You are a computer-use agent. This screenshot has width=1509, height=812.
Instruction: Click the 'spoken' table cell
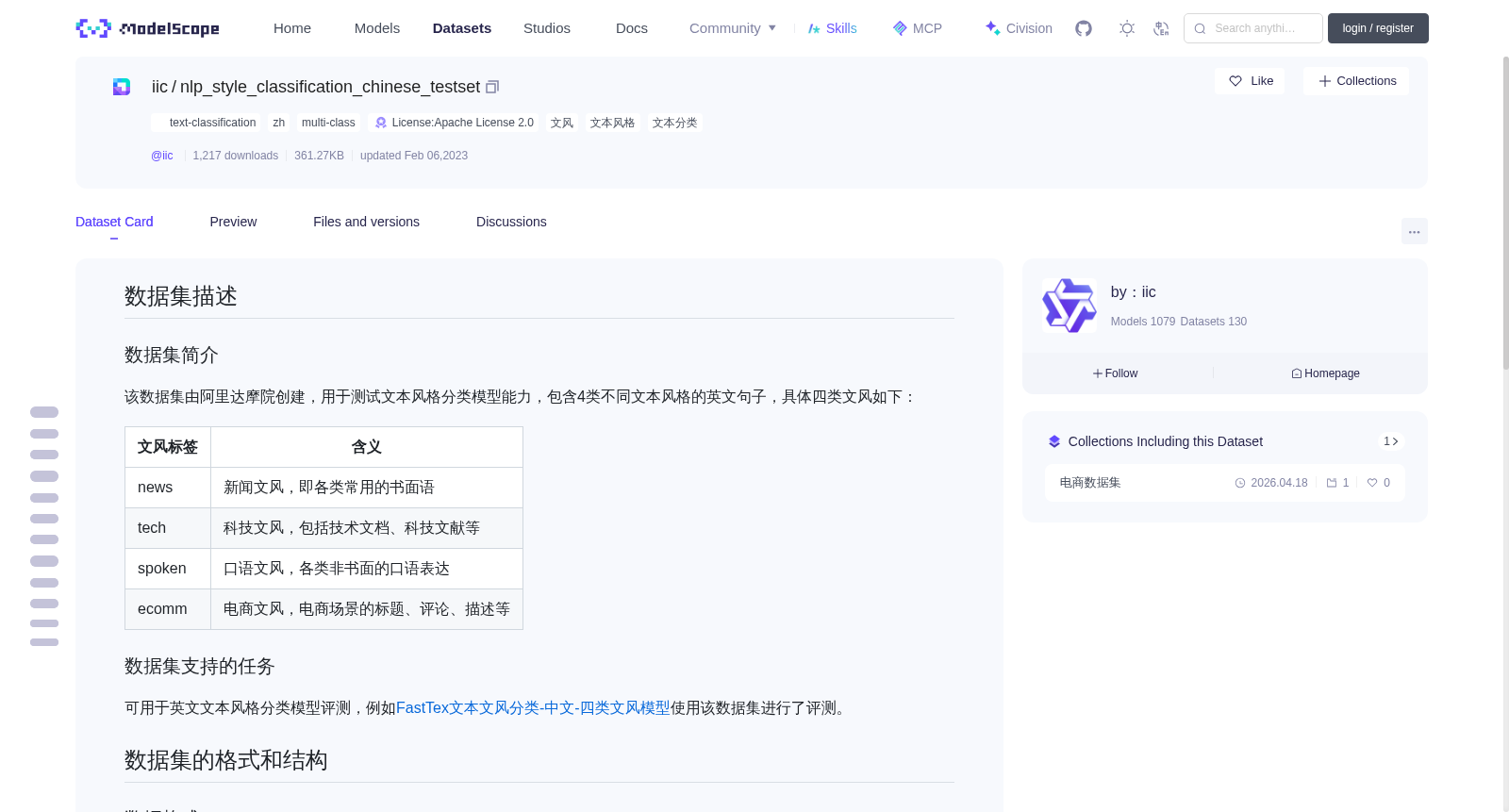tap(168, 569)
